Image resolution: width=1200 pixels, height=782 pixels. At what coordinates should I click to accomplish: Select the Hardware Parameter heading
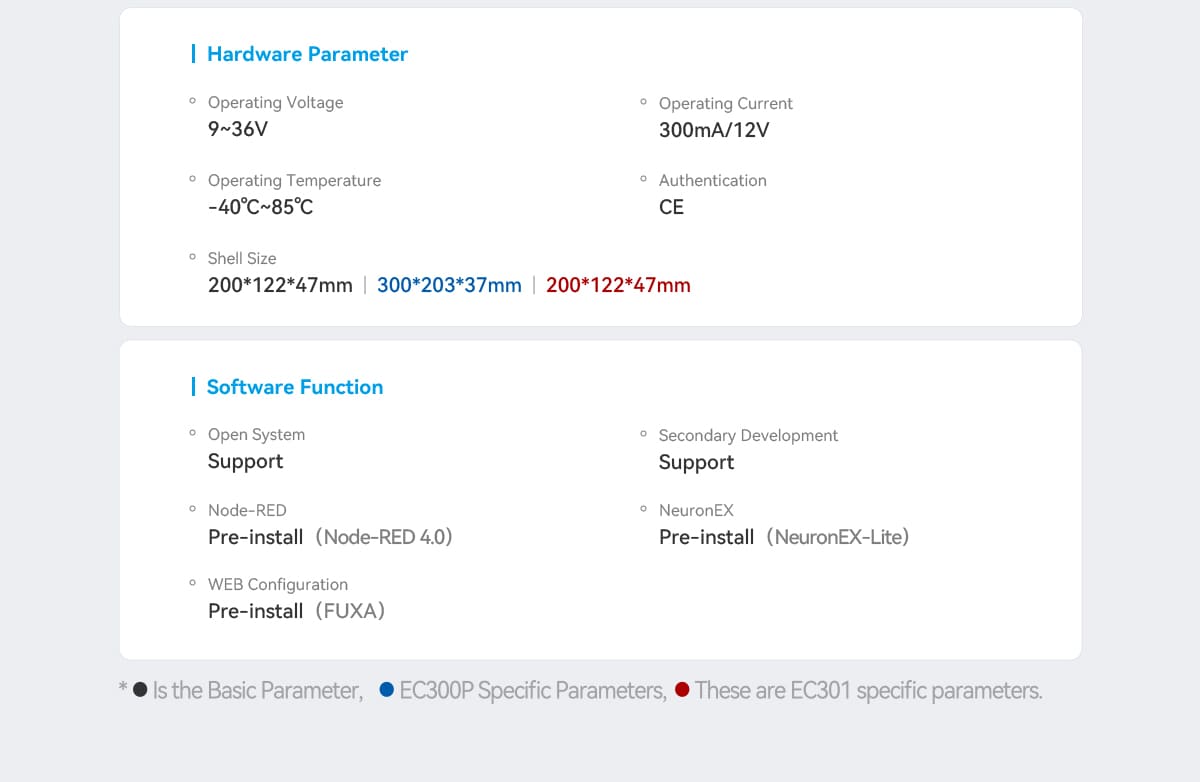pos(307,54)
